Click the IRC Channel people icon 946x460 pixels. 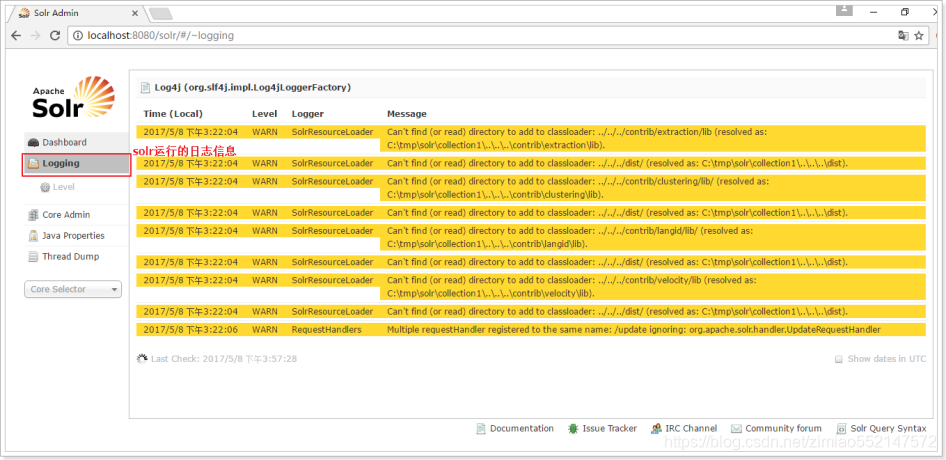pos(656,429)
